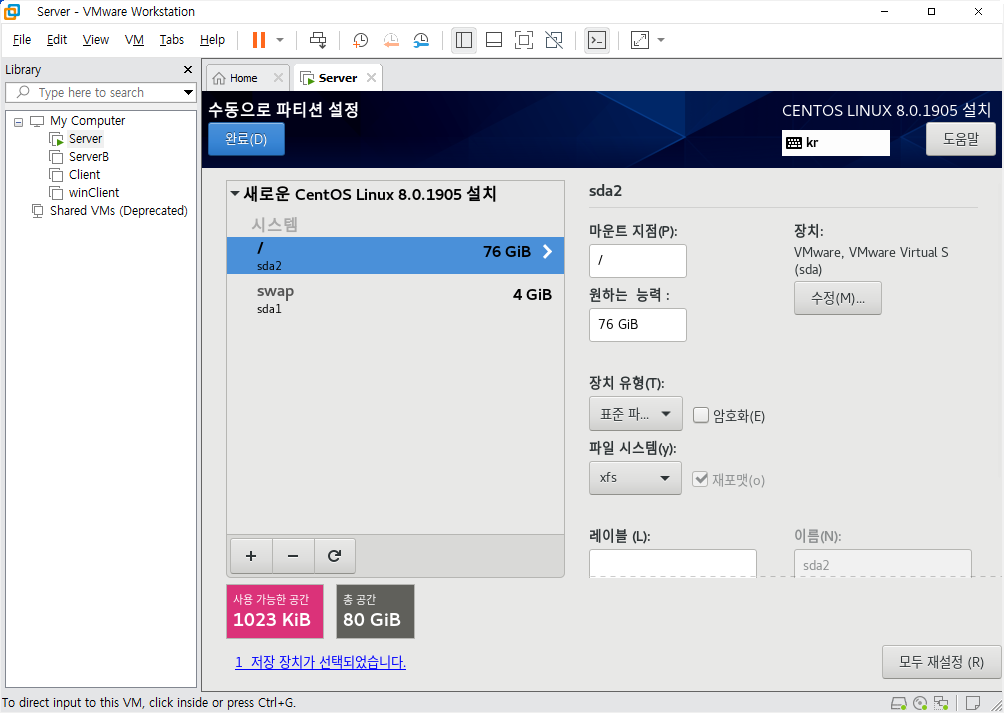Select Shared VMs (Deprecated) in the library

tap(118, 211)
